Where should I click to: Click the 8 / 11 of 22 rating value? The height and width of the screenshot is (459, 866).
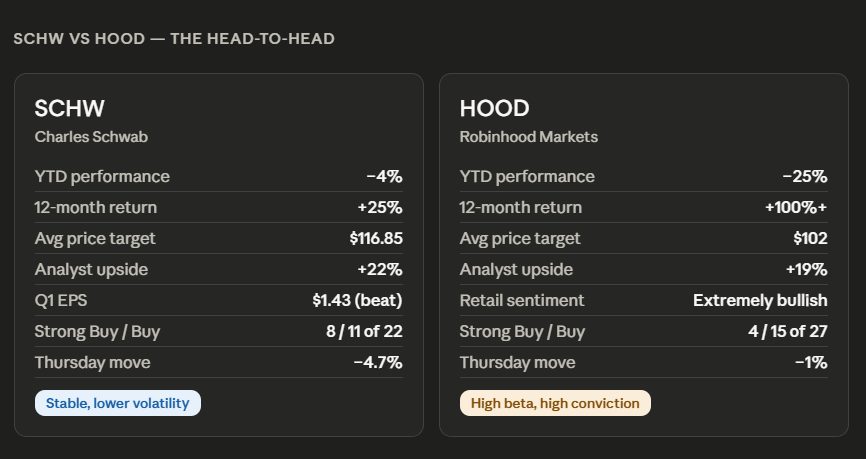point(365,331)
